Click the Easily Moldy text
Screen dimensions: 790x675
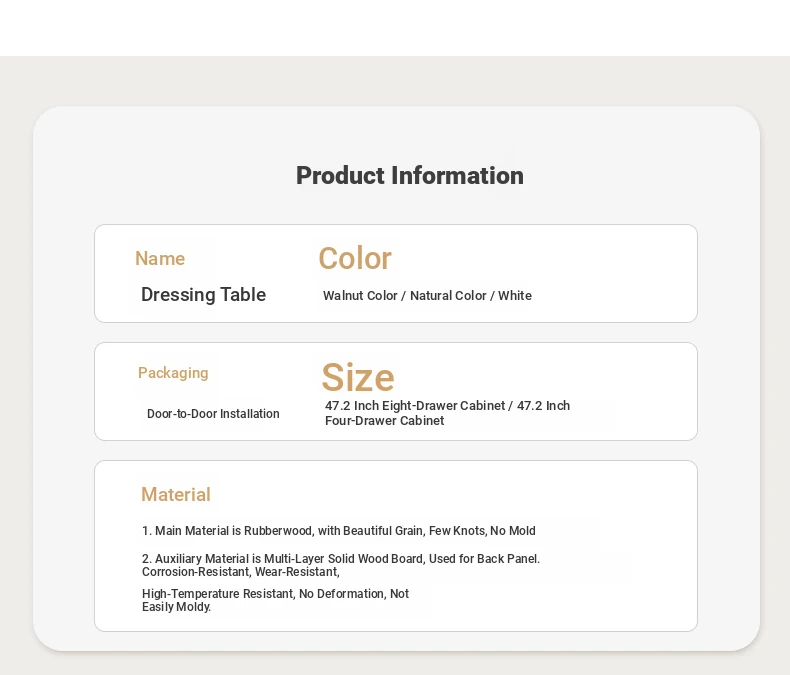click(x=176, y=606)
